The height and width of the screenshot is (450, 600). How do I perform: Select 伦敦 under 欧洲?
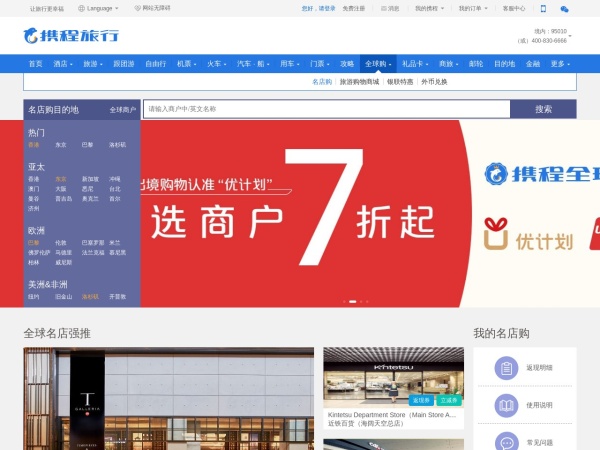point(61,243)
